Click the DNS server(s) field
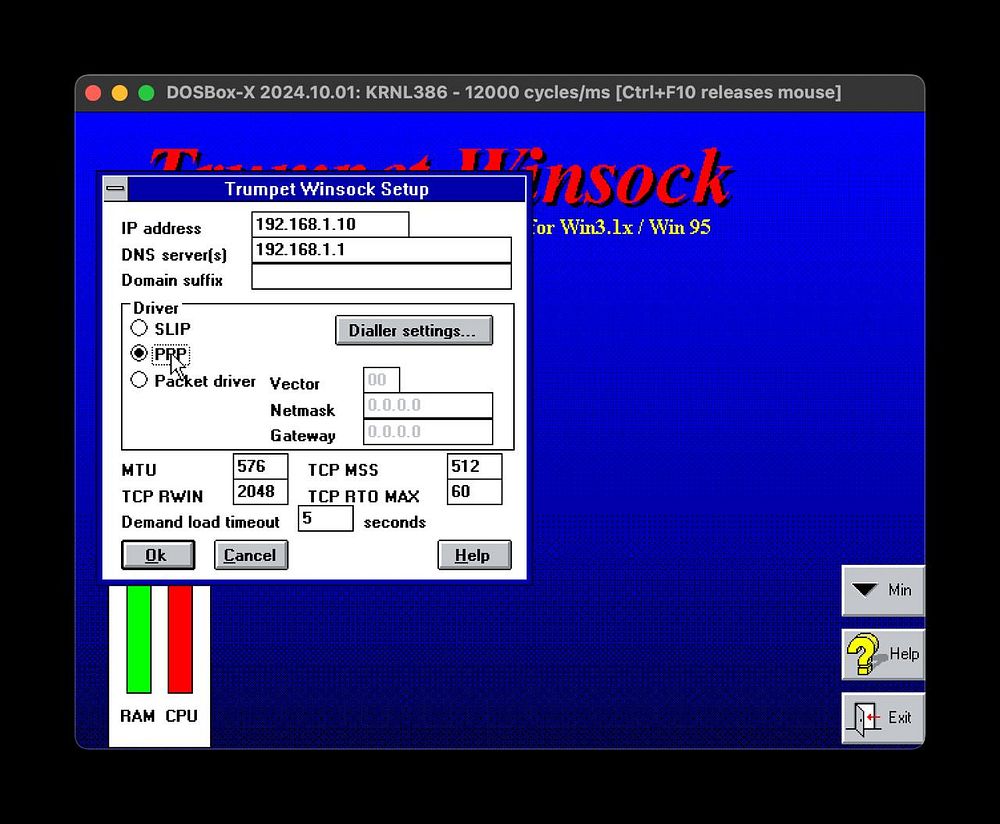Image resolution: width=1000 pixels, height=824 pixels. (x=381, y=250)
